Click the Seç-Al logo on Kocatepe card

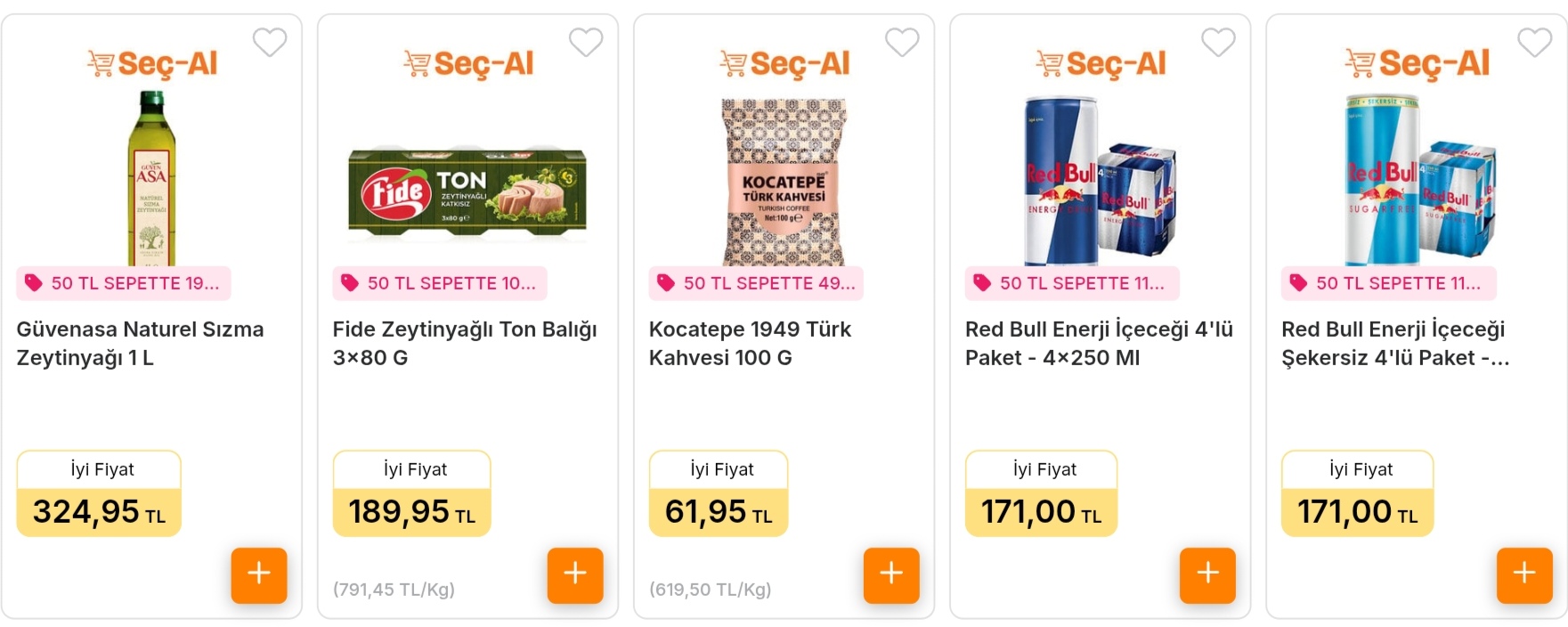coord(784,63)
